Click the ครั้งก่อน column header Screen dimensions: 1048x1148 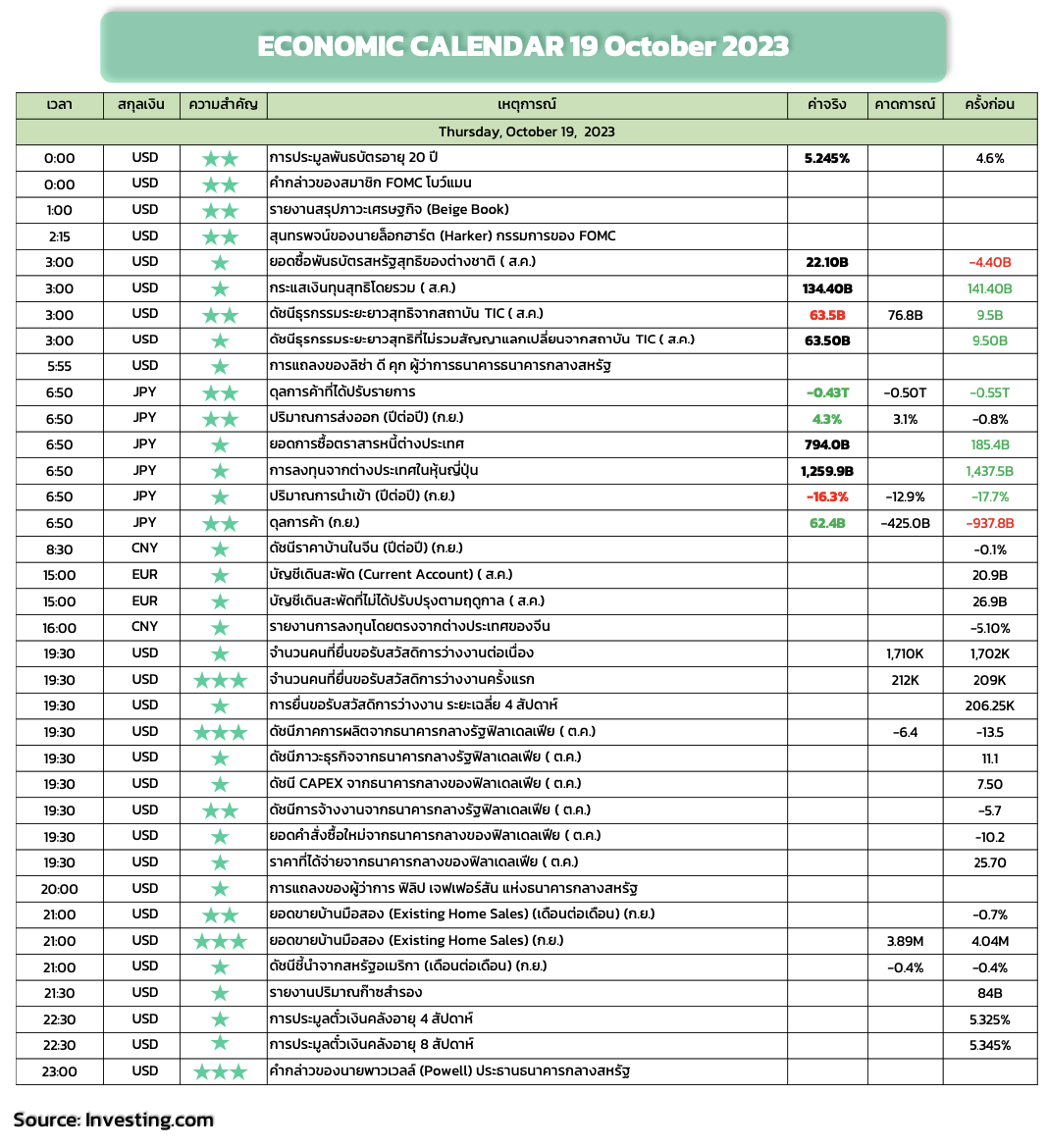[989, 105]
